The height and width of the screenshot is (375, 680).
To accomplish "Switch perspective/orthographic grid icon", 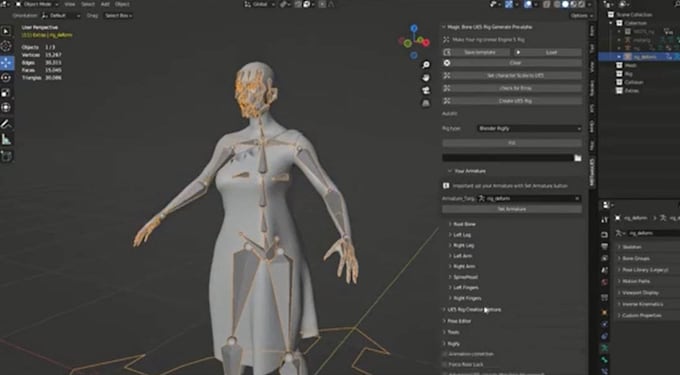I will point(426,103).
